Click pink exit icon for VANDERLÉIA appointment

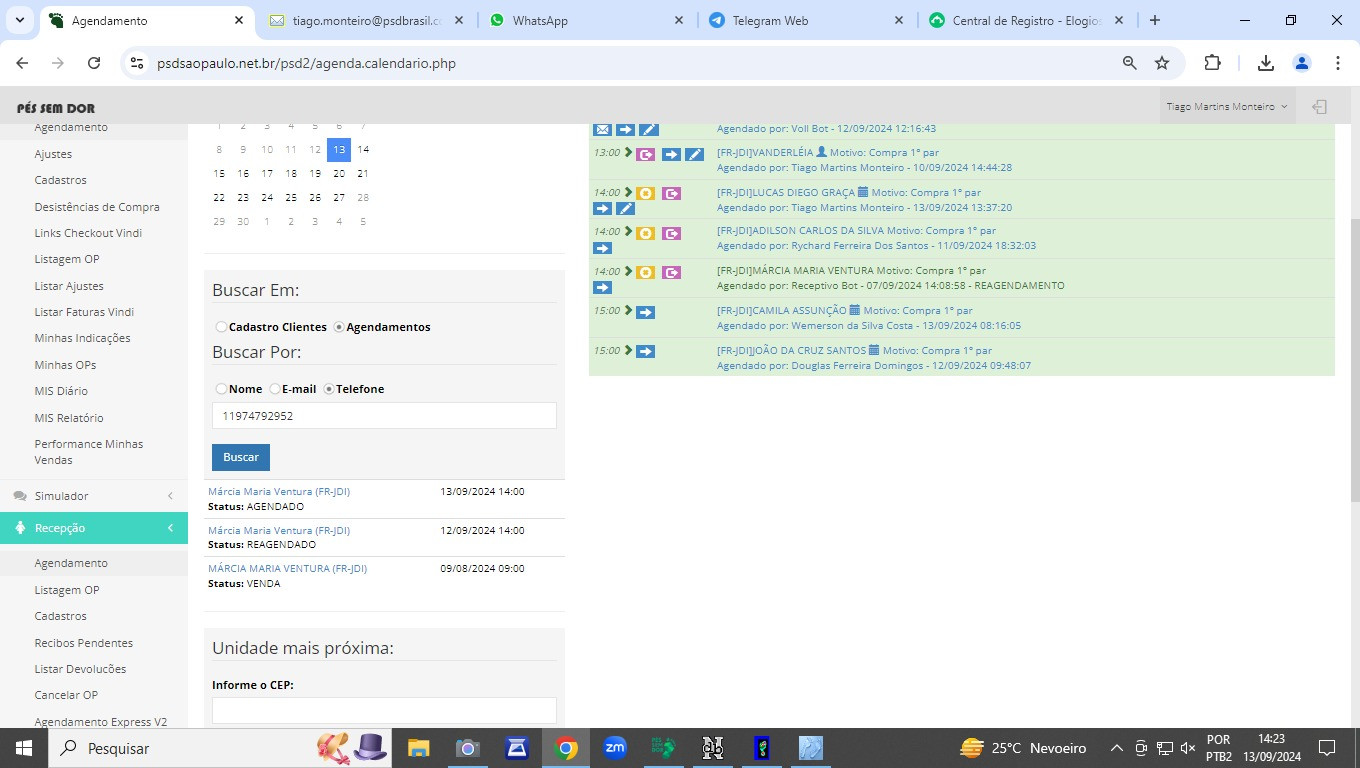pos(645,154)
